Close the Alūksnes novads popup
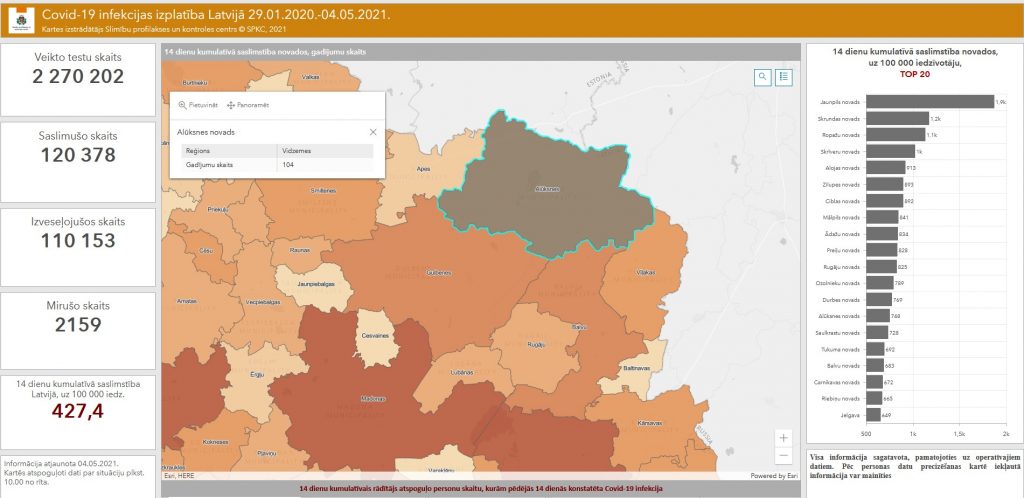This screenshot has width=1024, height=498. (373, 132)
